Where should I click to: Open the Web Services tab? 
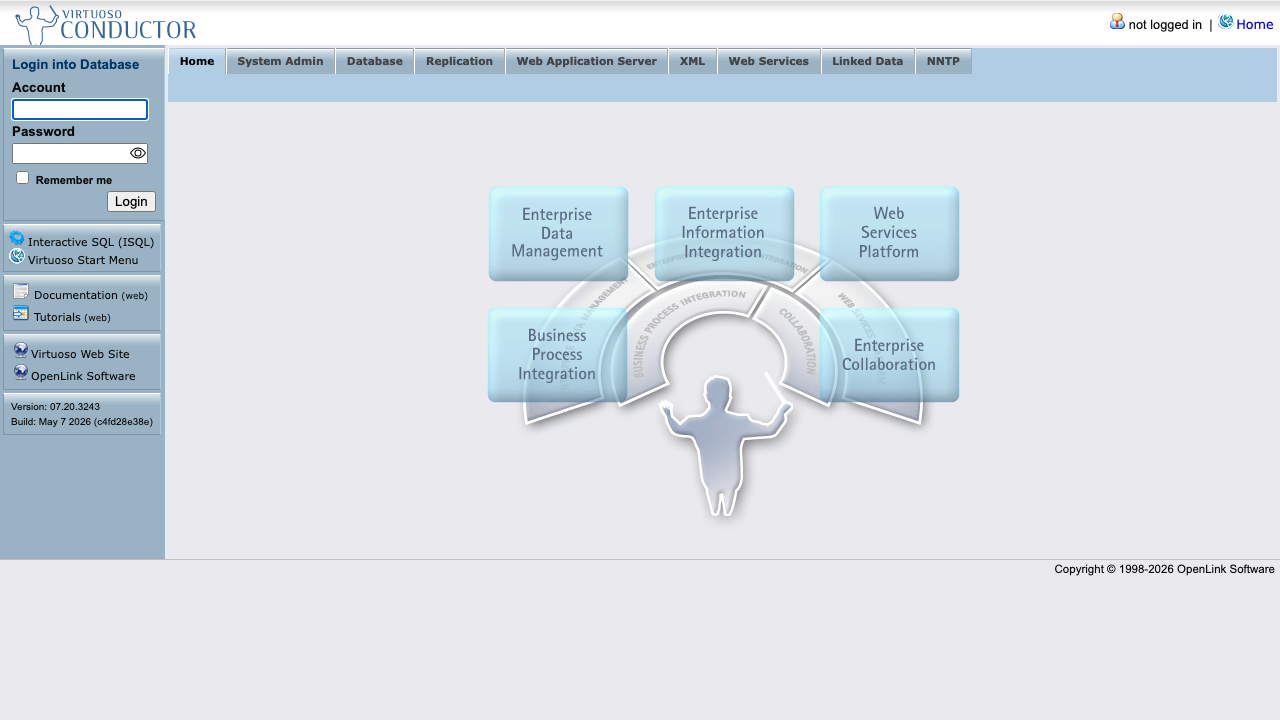(768, 61)
